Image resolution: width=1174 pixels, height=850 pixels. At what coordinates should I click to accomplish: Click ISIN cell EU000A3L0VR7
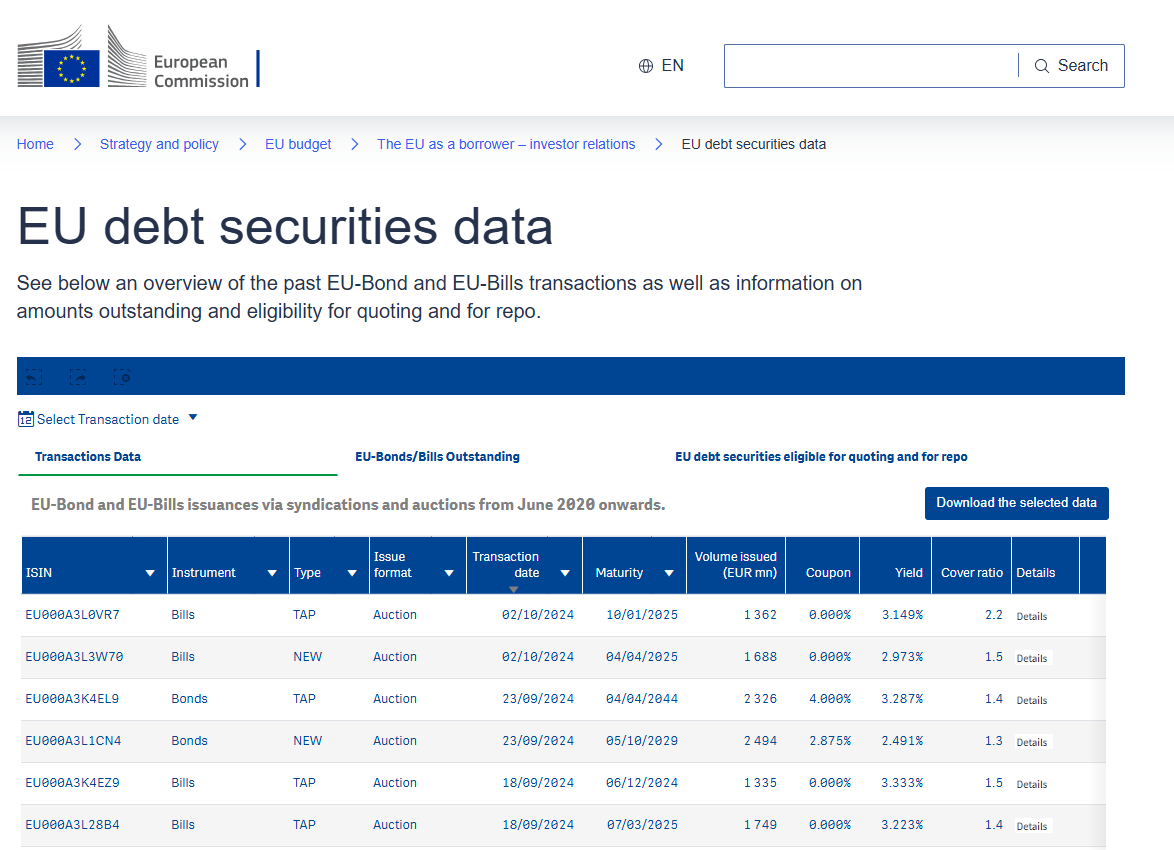coord(73,615)
